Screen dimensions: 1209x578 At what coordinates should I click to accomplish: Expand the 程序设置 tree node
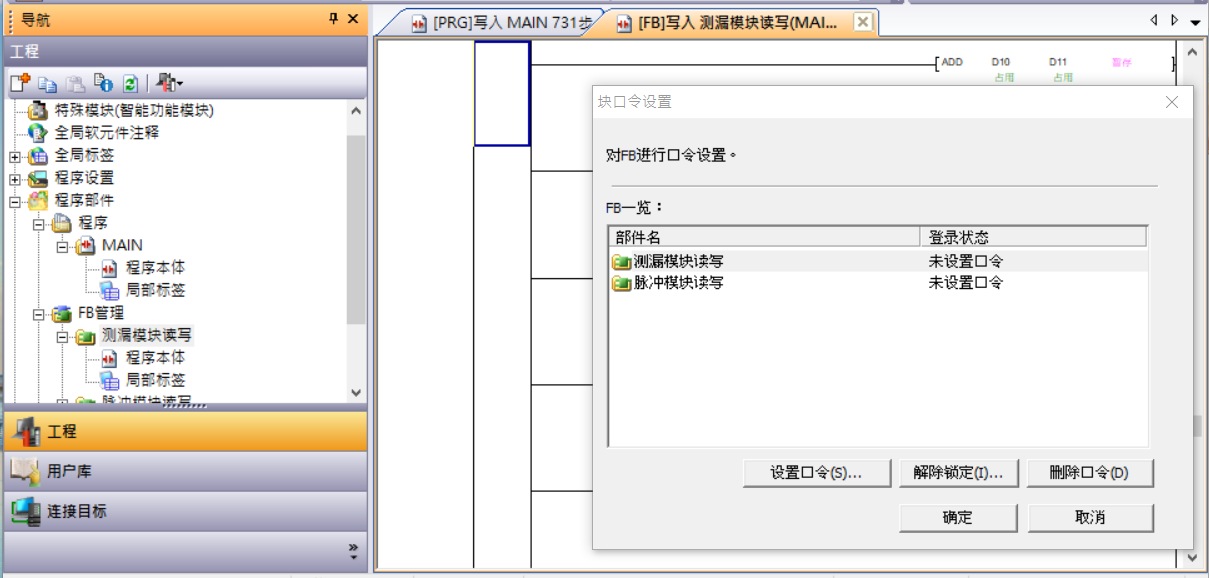15,179
